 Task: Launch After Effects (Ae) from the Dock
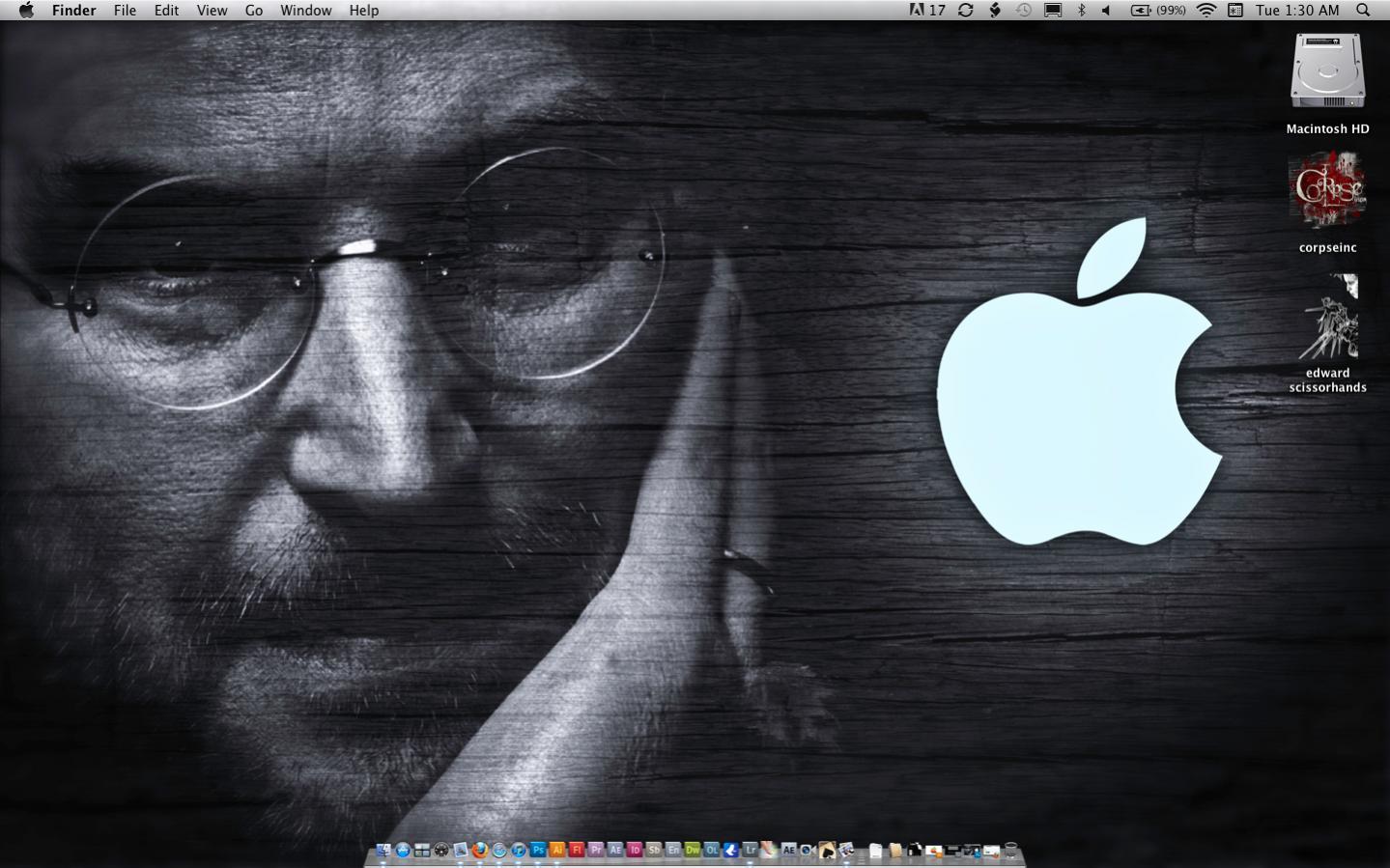coord(615,850)
